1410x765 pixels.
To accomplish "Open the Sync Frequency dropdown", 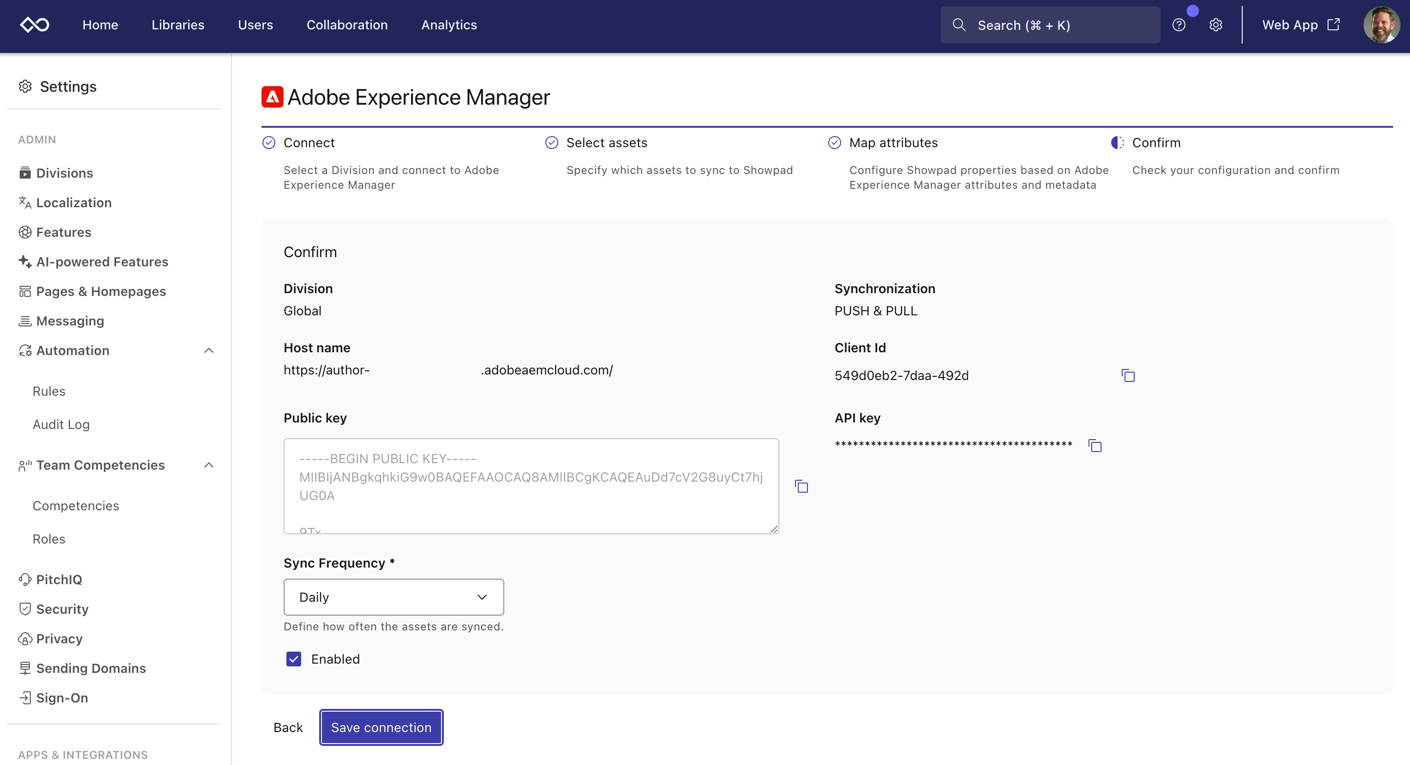I will 393,597.
